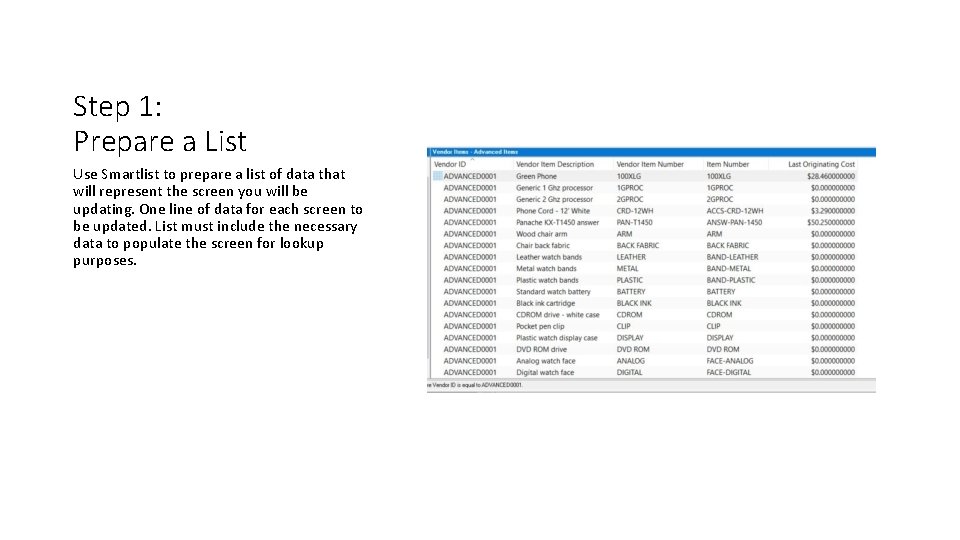This screenshot has width=960, height=540.
Task: Click the 'CRD-12WH' vendor item number
Action: coord(635,211)
